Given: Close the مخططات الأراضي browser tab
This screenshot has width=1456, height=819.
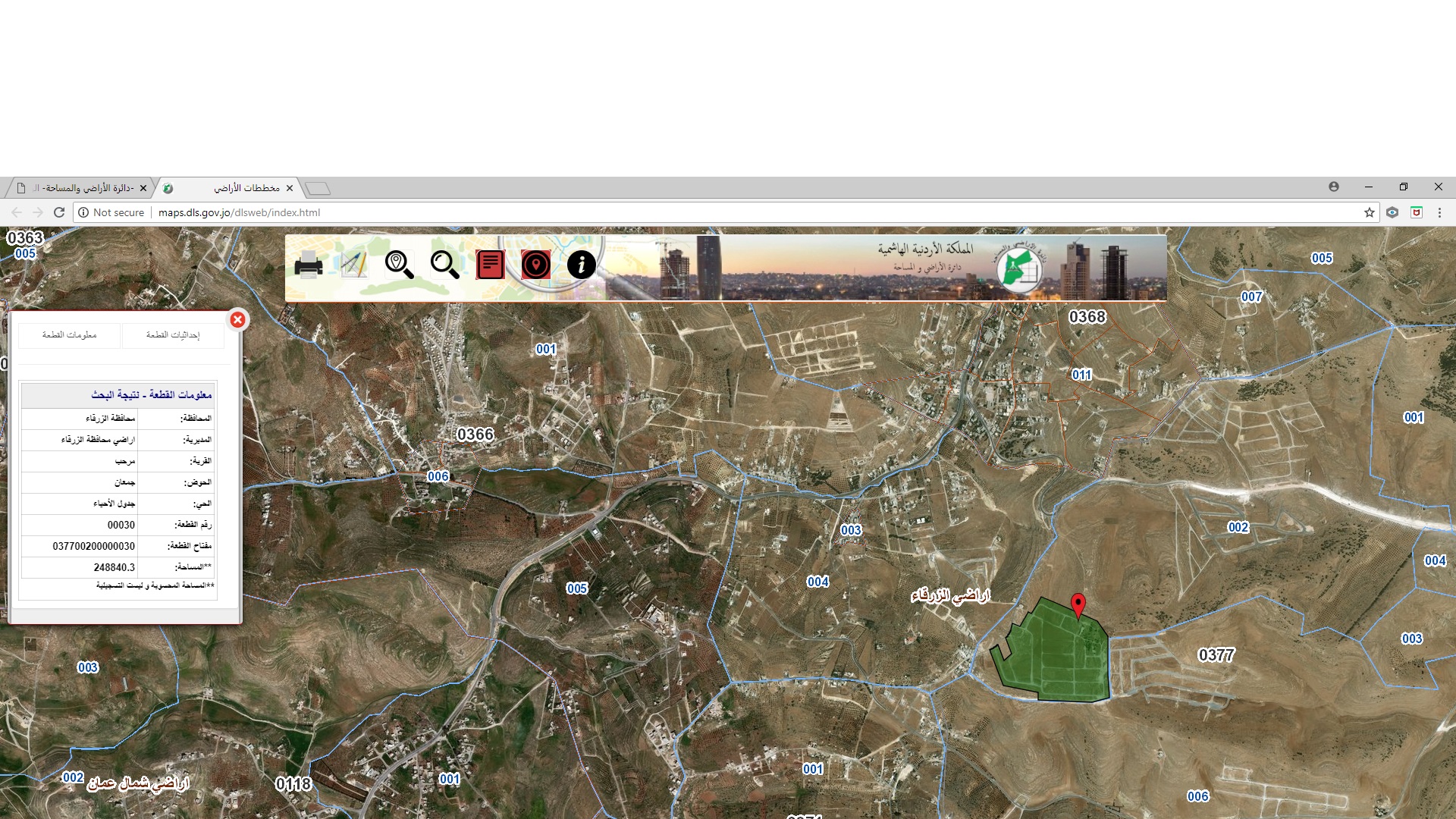Looking at the screenshot, I should [290, 188].
